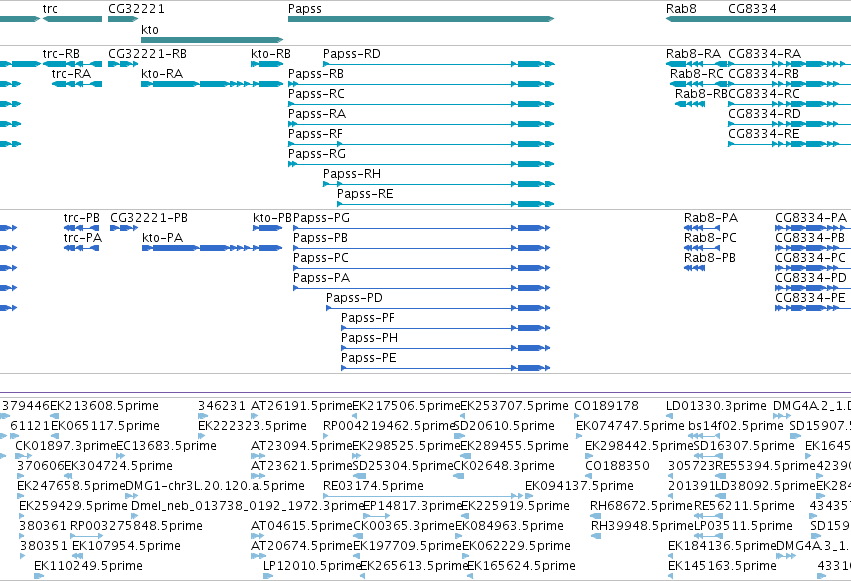Screen dimensions: 851x581
Task: Select protein Papss-PF
Action: [x=446, y=328]
